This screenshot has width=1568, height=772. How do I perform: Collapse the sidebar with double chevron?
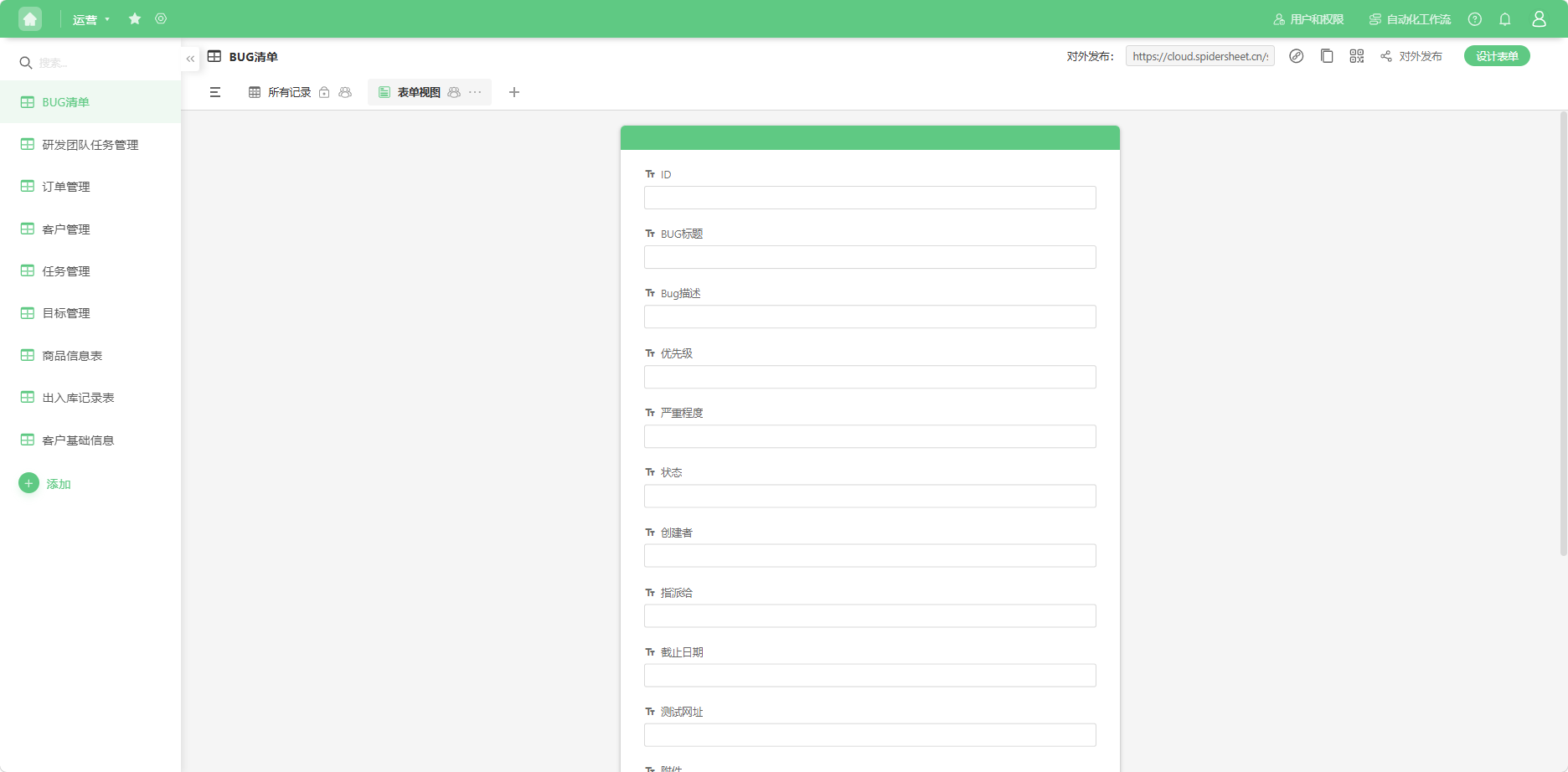click(190, 59)
